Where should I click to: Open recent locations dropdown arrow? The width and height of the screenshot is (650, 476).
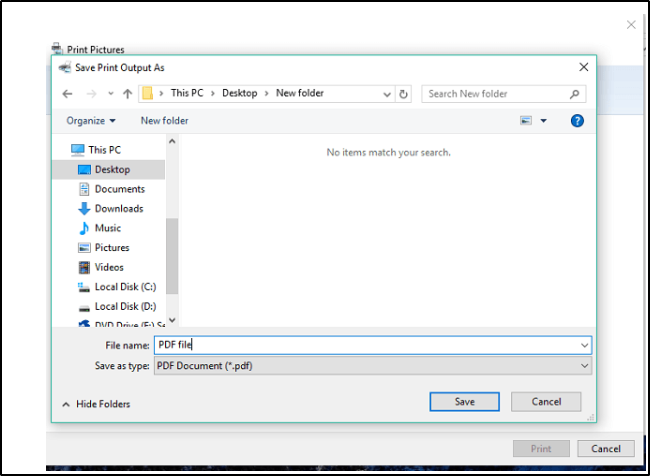111,94
